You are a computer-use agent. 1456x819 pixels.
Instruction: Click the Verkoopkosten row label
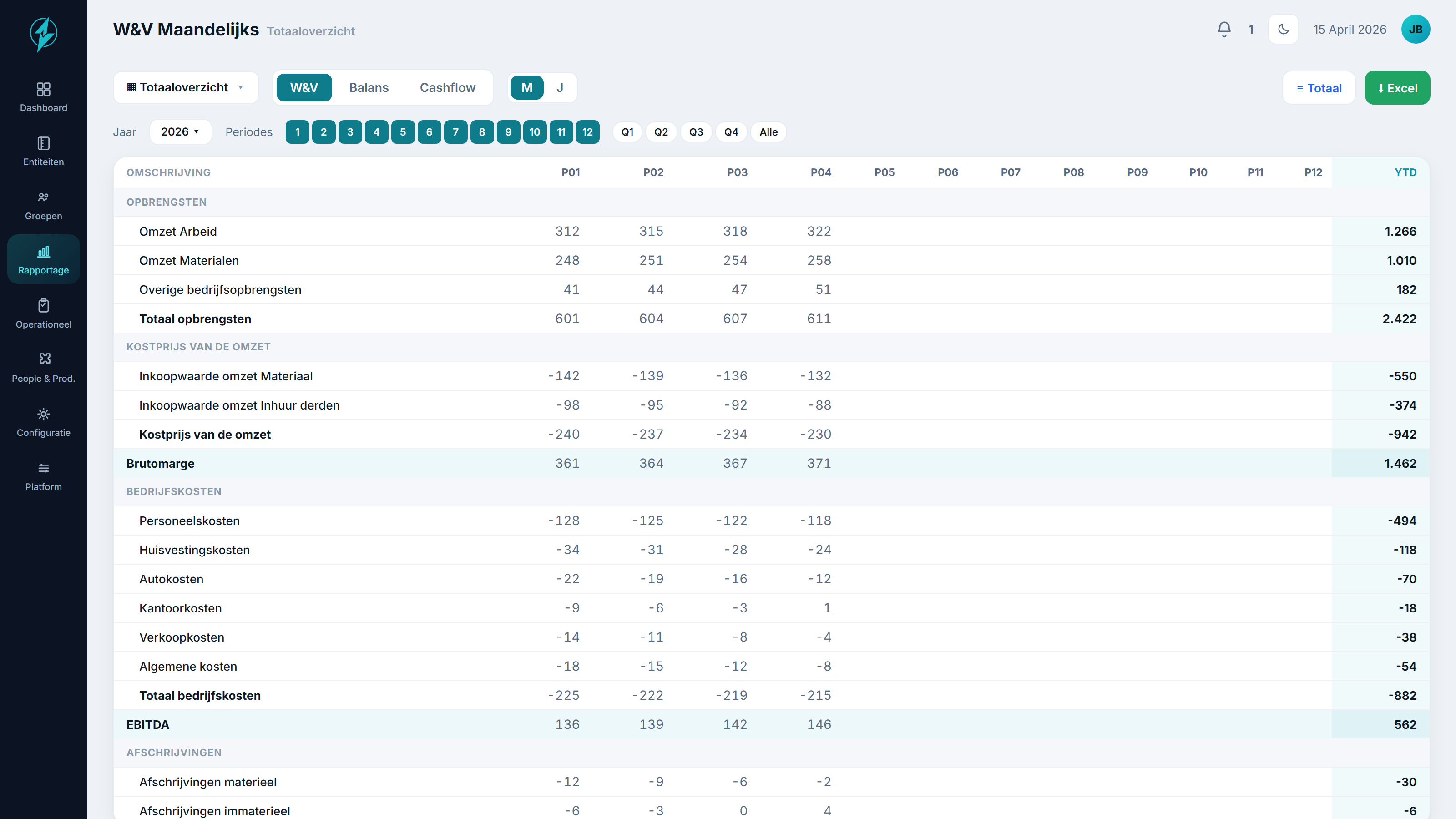[182, 637]
